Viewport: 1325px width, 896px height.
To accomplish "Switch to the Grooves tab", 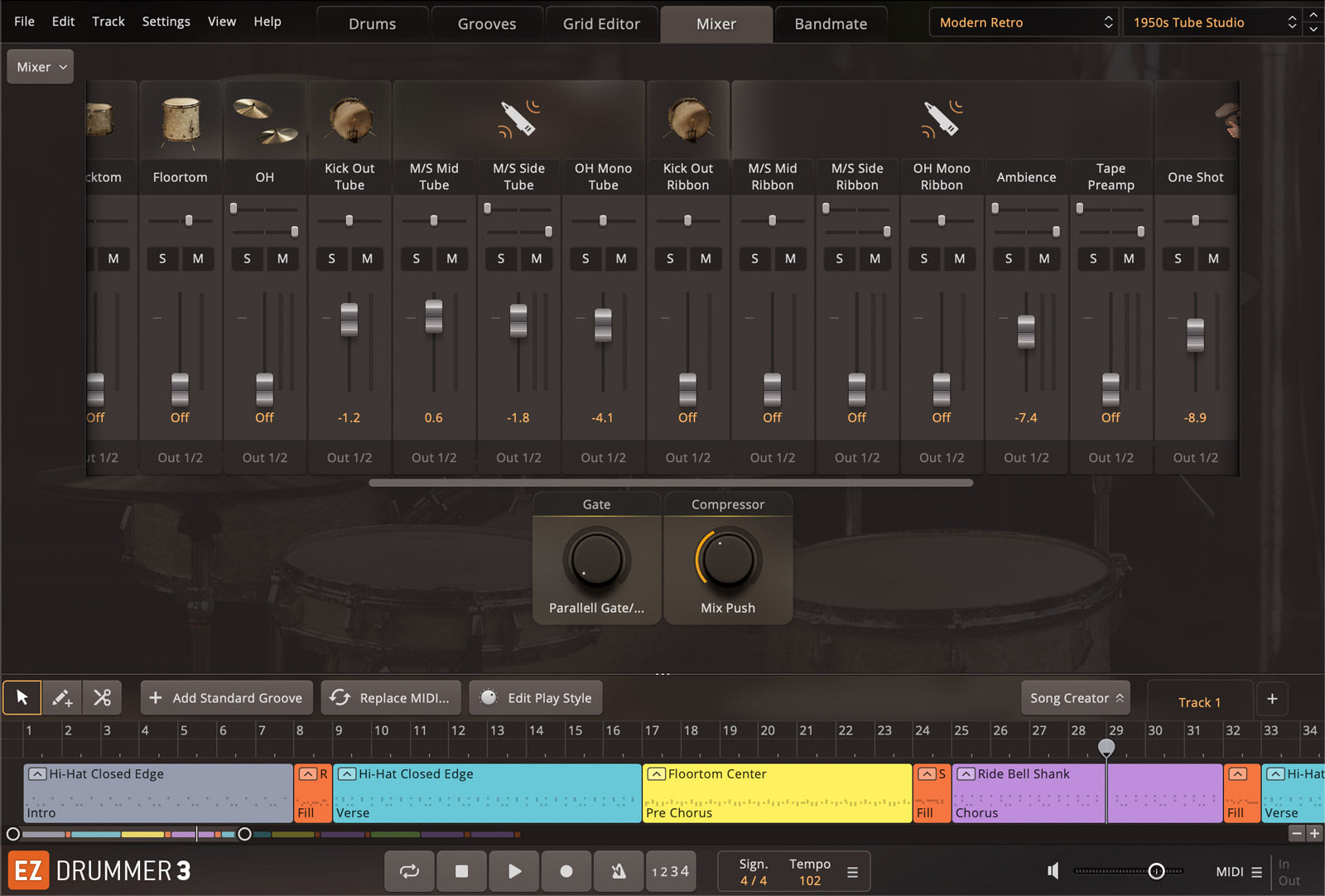I will [487, 24].
